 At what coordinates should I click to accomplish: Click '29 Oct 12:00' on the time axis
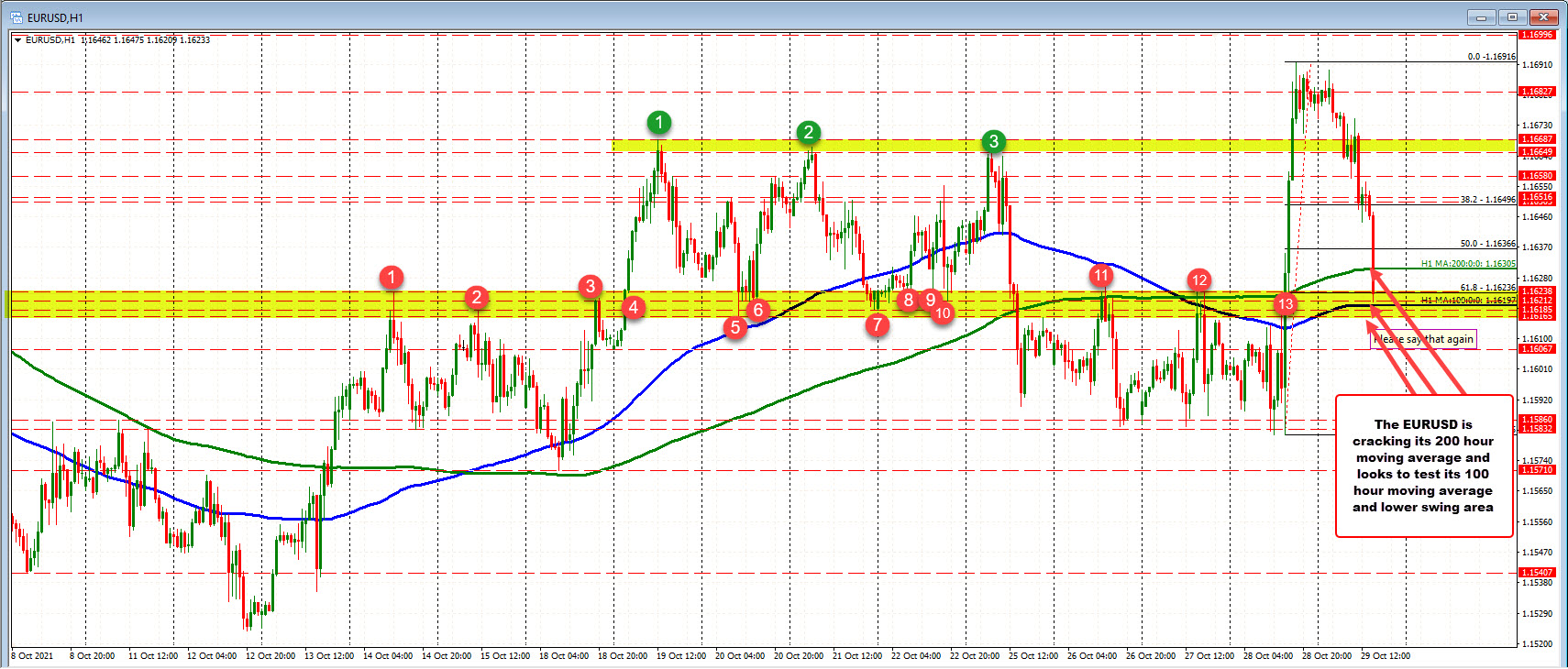click(x=1386, y=656)
